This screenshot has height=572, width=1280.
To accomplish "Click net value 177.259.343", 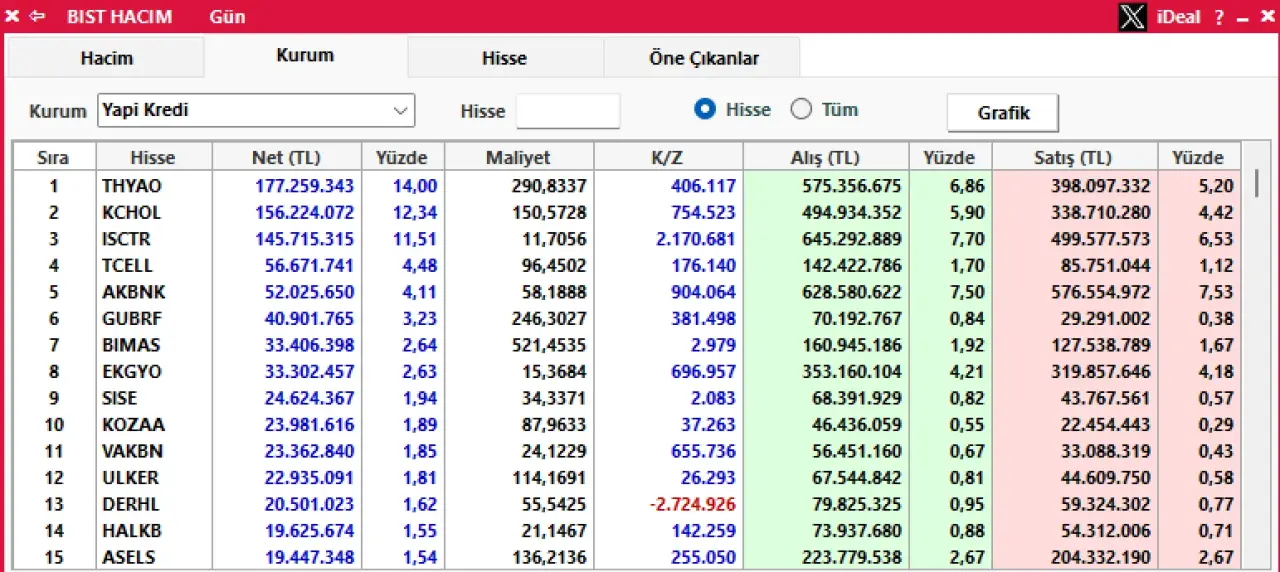I will click(305, 186).
